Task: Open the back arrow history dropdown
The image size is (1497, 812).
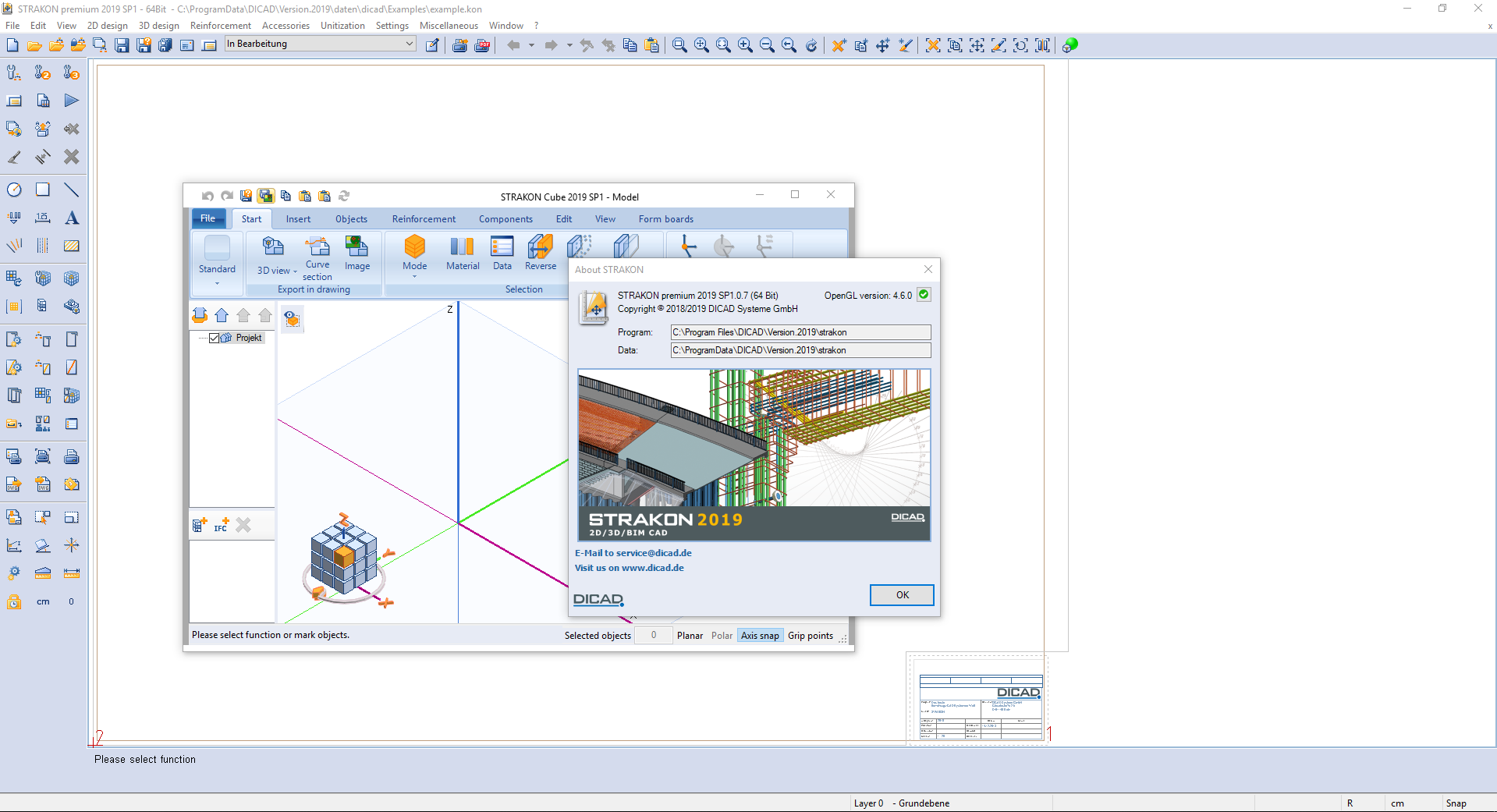Action: pos(531,45)
